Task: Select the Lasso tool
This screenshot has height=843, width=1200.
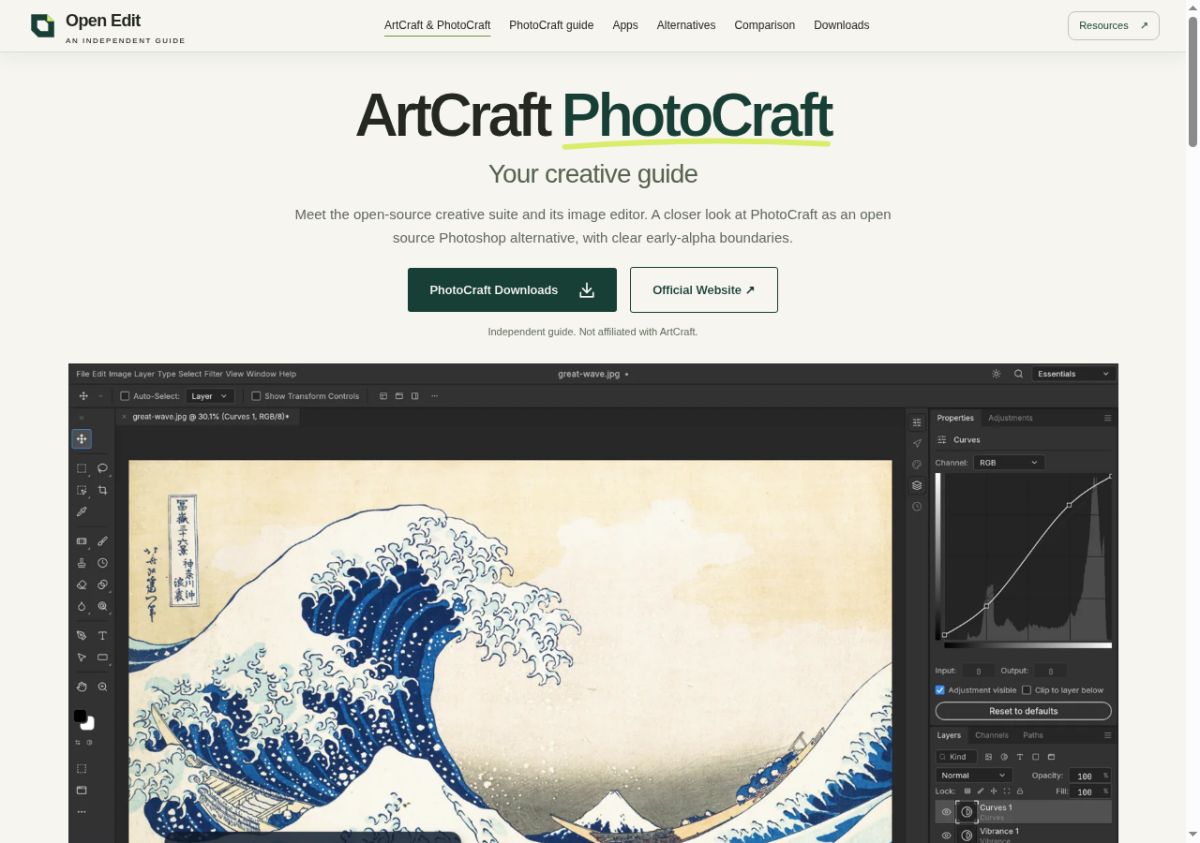Action: pyautogui.click(x=102, y=468)
